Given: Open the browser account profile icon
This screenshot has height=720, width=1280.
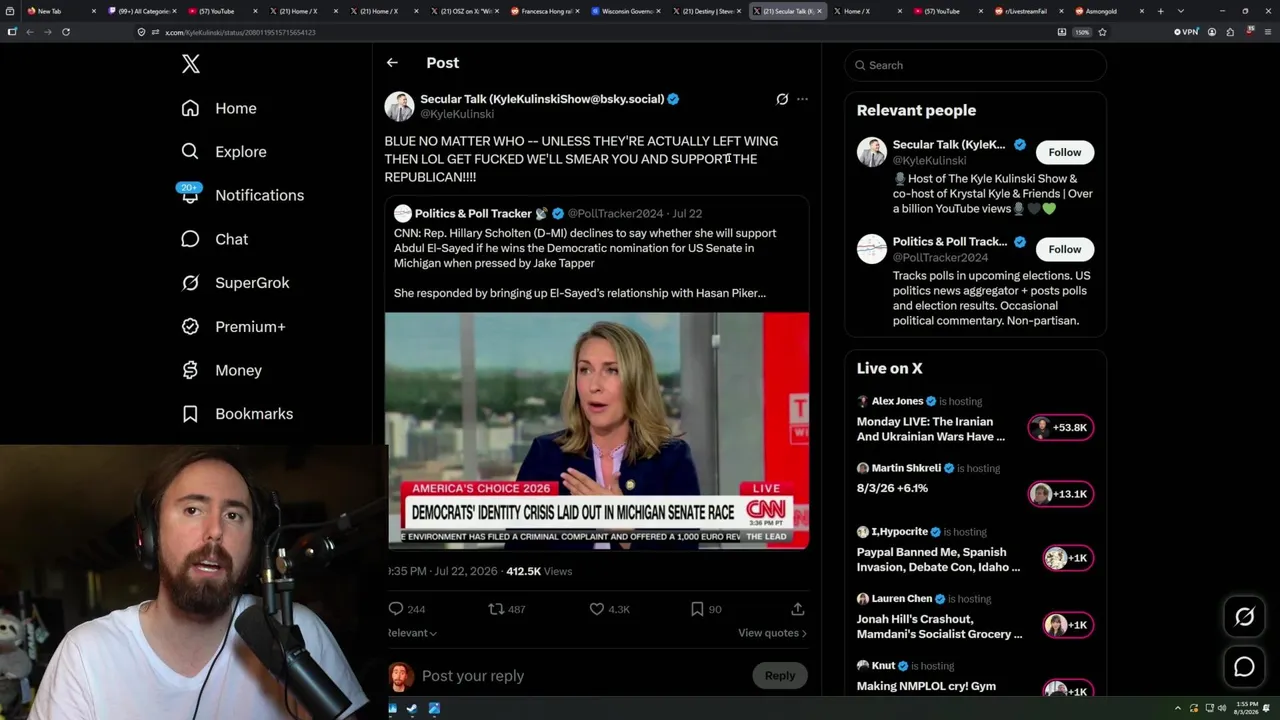Looking at the screenshot, I should pos(1212,32).
